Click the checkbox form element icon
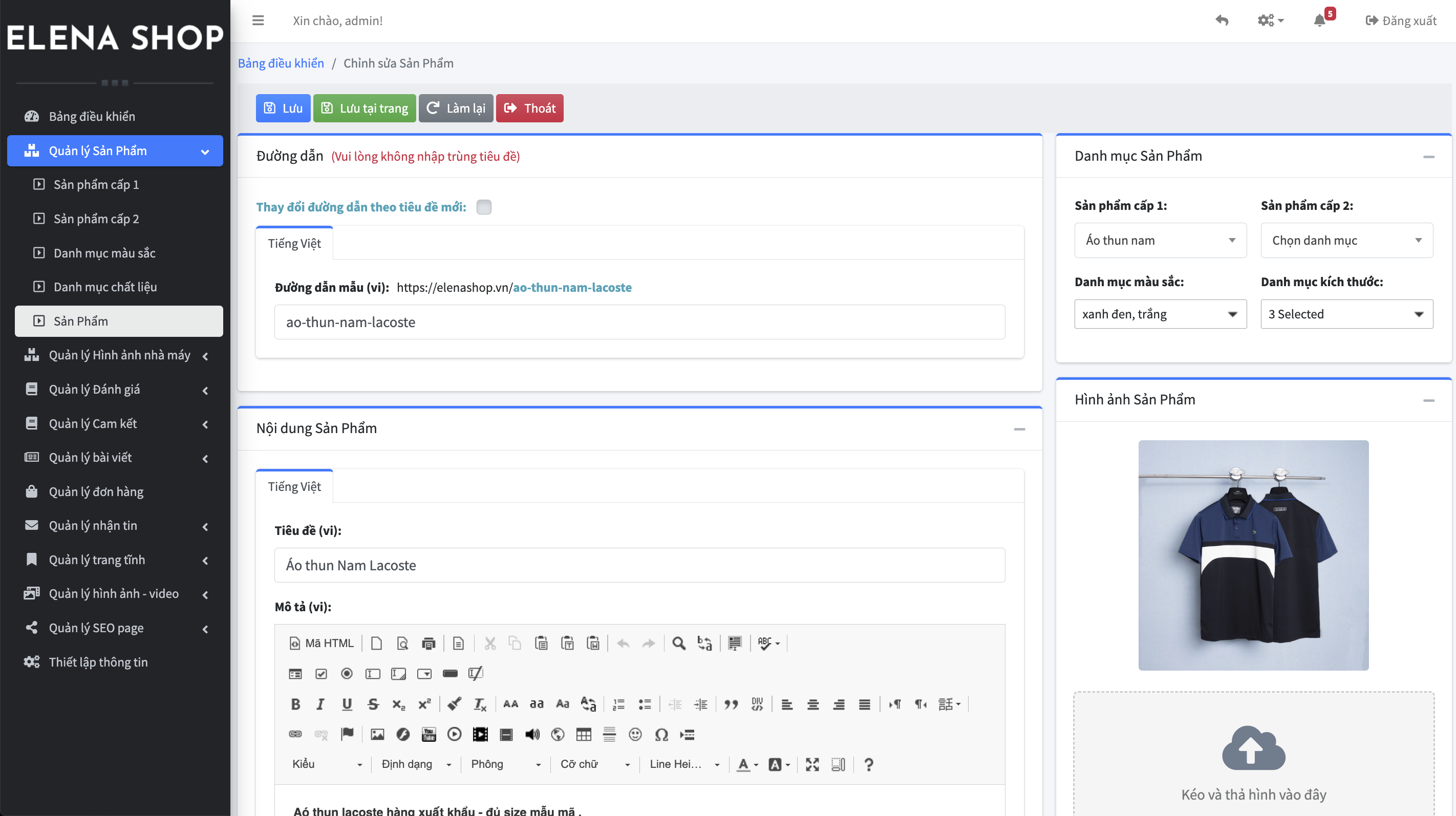Screen dimensions: 1456x816 point(321,674)
